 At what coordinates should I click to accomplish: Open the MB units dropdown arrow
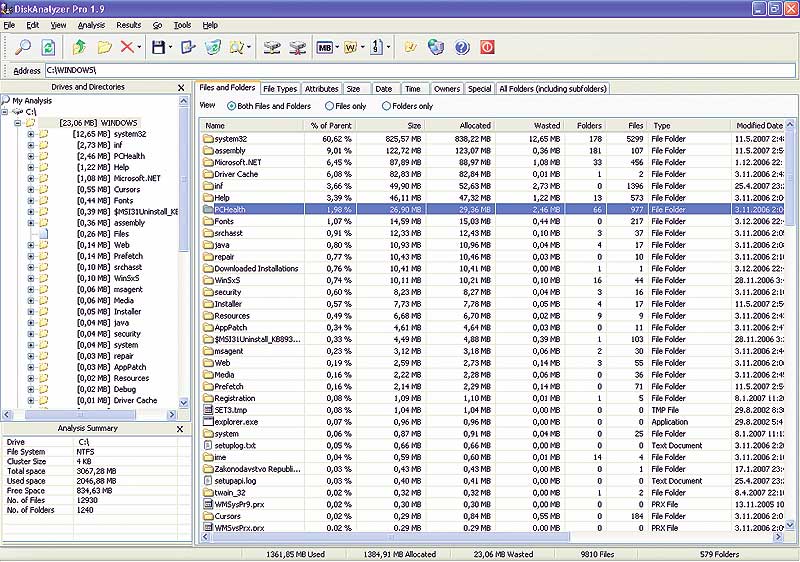337,47
